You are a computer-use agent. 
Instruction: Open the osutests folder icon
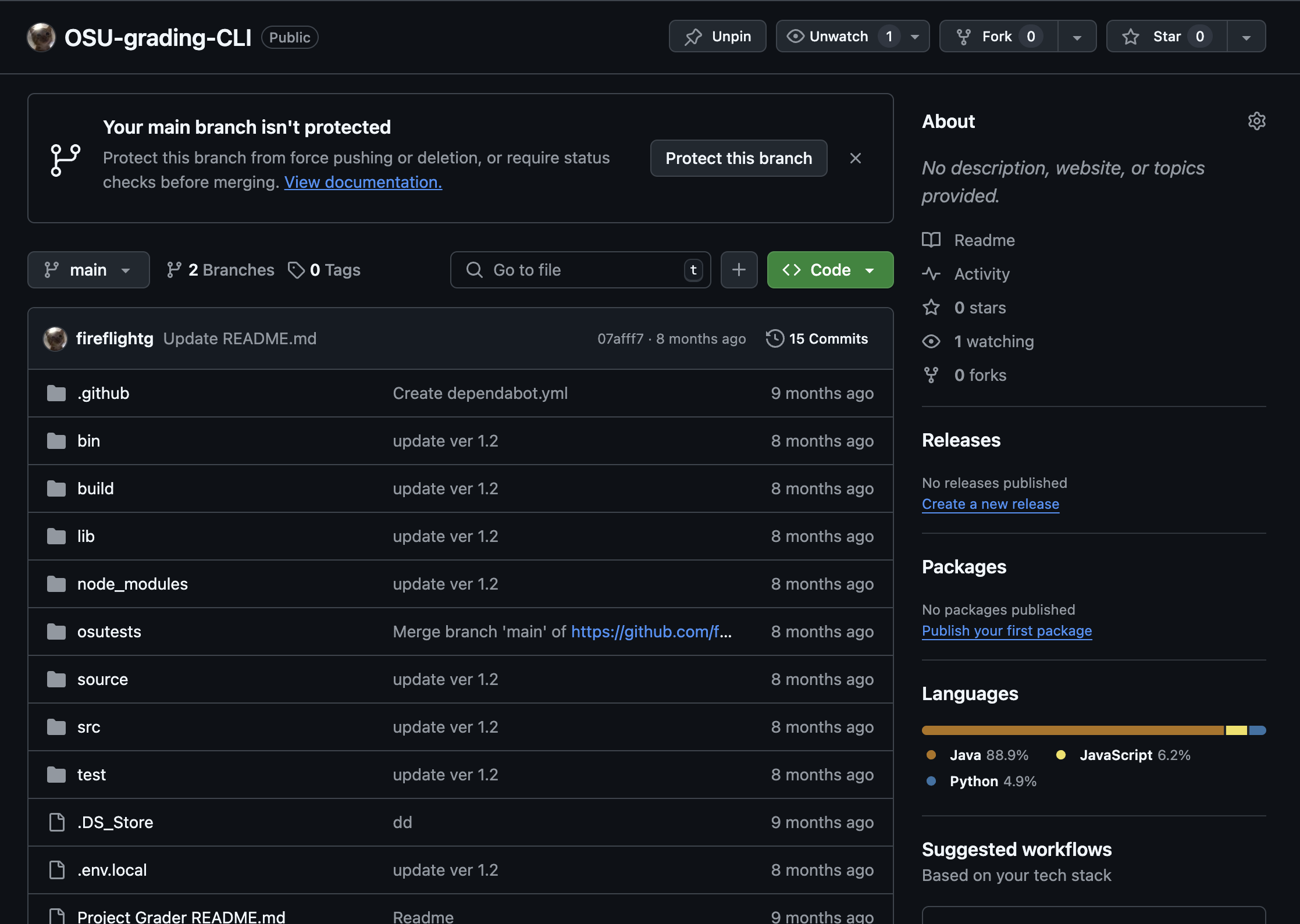(x=56, y=632)
